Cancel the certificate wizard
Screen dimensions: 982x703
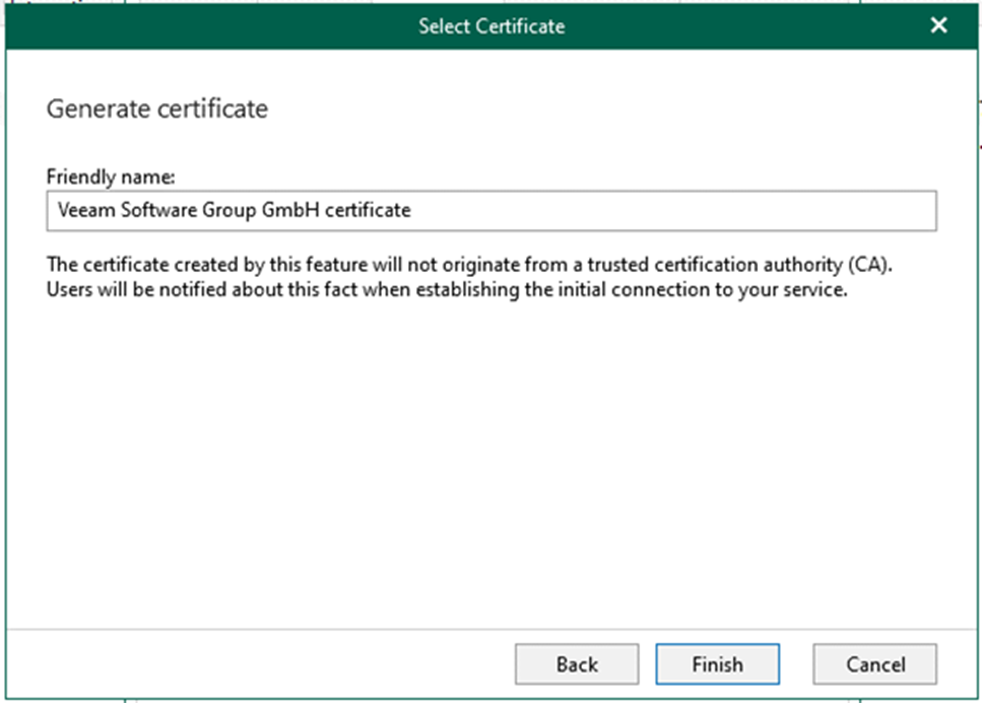875,665
